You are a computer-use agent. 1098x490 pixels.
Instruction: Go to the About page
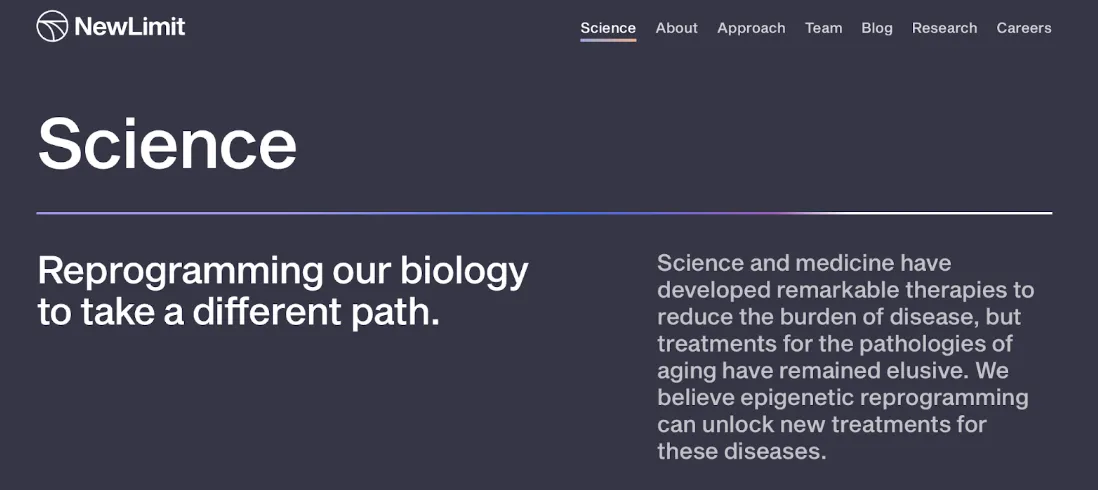click(x=676, y=28)
